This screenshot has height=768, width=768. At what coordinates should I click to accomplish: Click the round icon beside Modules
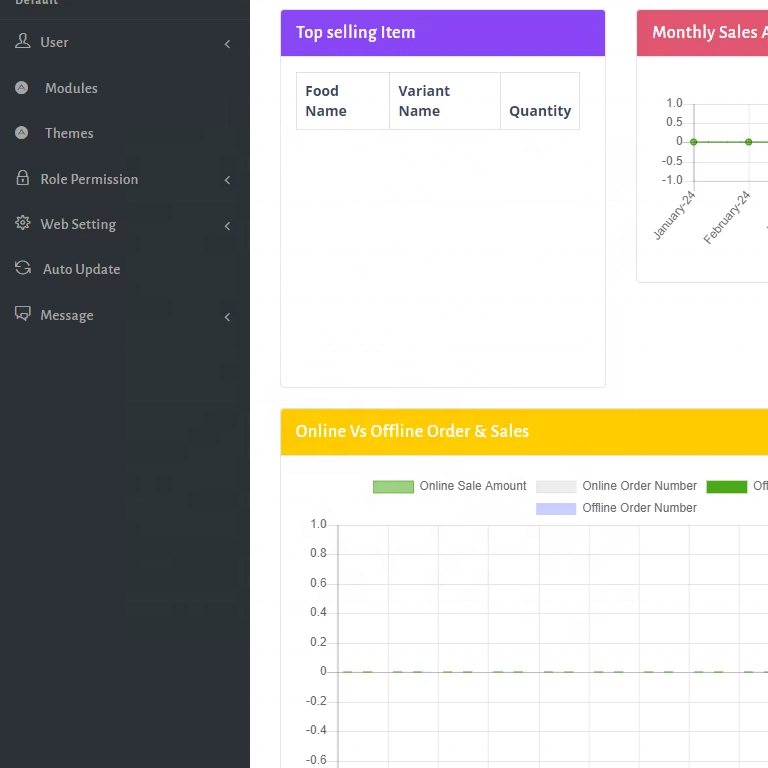coord(22,88)
